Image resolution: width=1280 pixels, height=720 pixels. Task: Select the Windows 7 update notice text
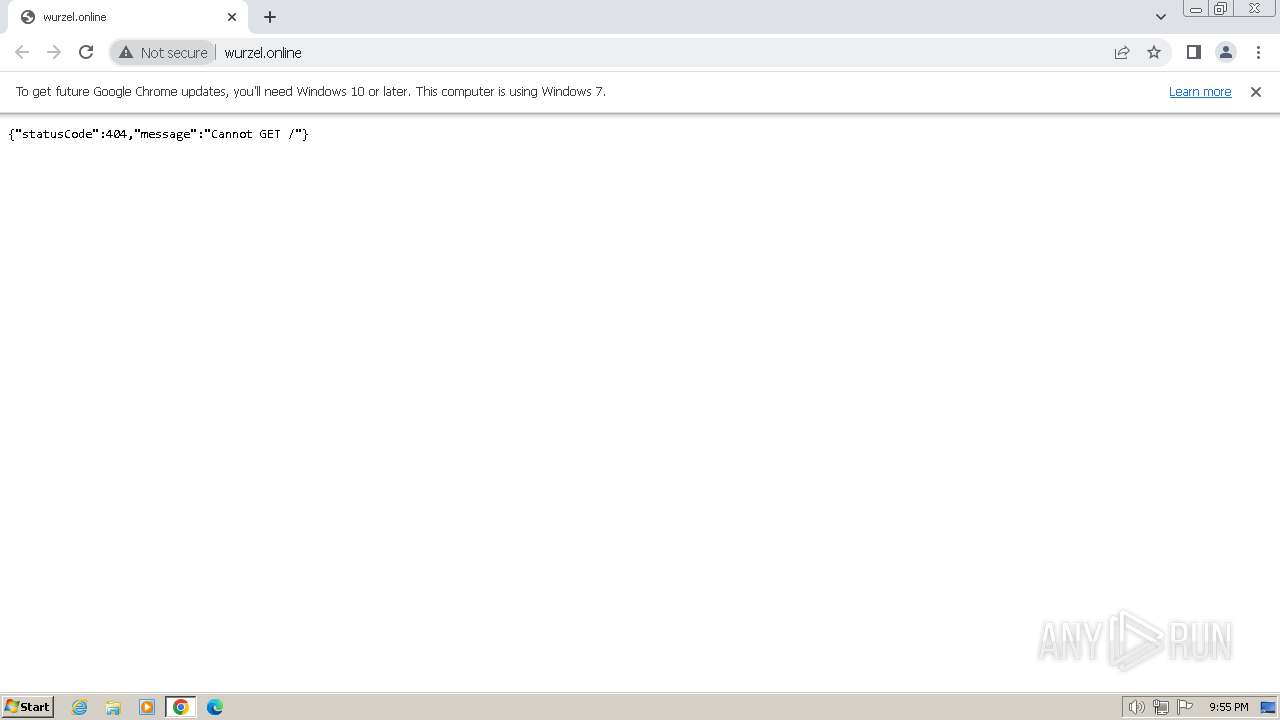click(311, 91)
